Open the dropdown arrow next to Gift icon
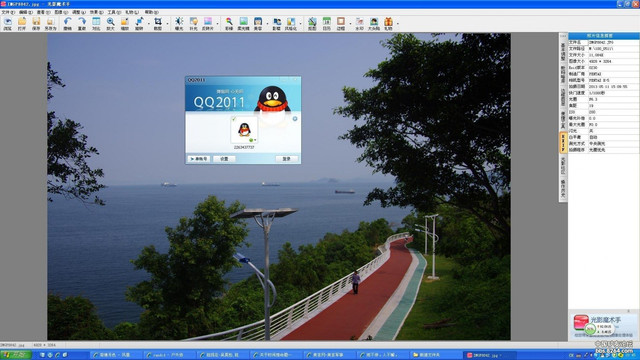This screenshot has height=360, width=640. pos(398,24)
